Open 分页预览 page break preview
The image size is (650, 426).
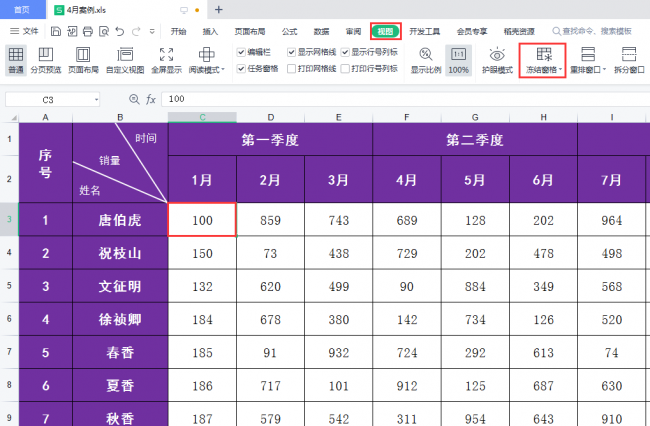point(46,61)
